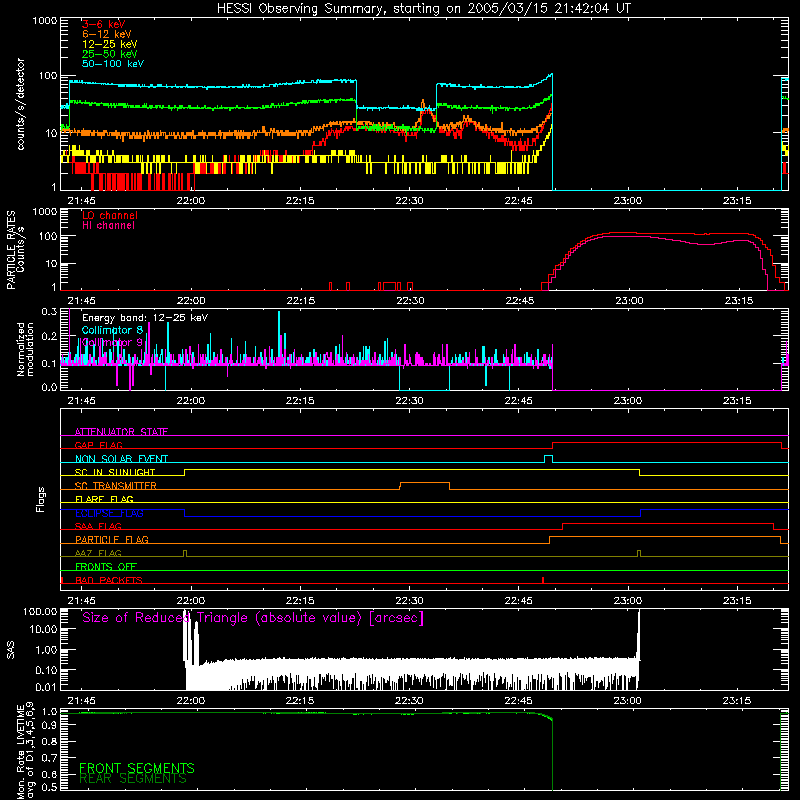
Task: Click the "22:00" time label under particle rates panel
Action: 191,301
